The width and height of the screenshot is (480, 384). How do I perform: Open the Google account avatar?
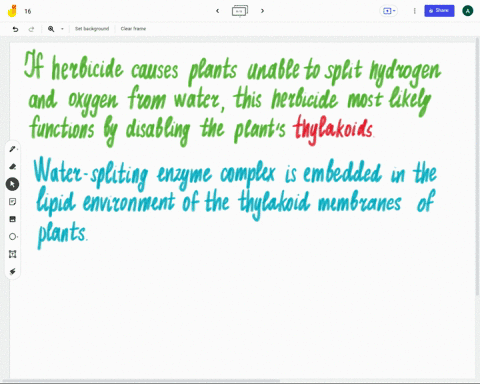coord(467,11)
